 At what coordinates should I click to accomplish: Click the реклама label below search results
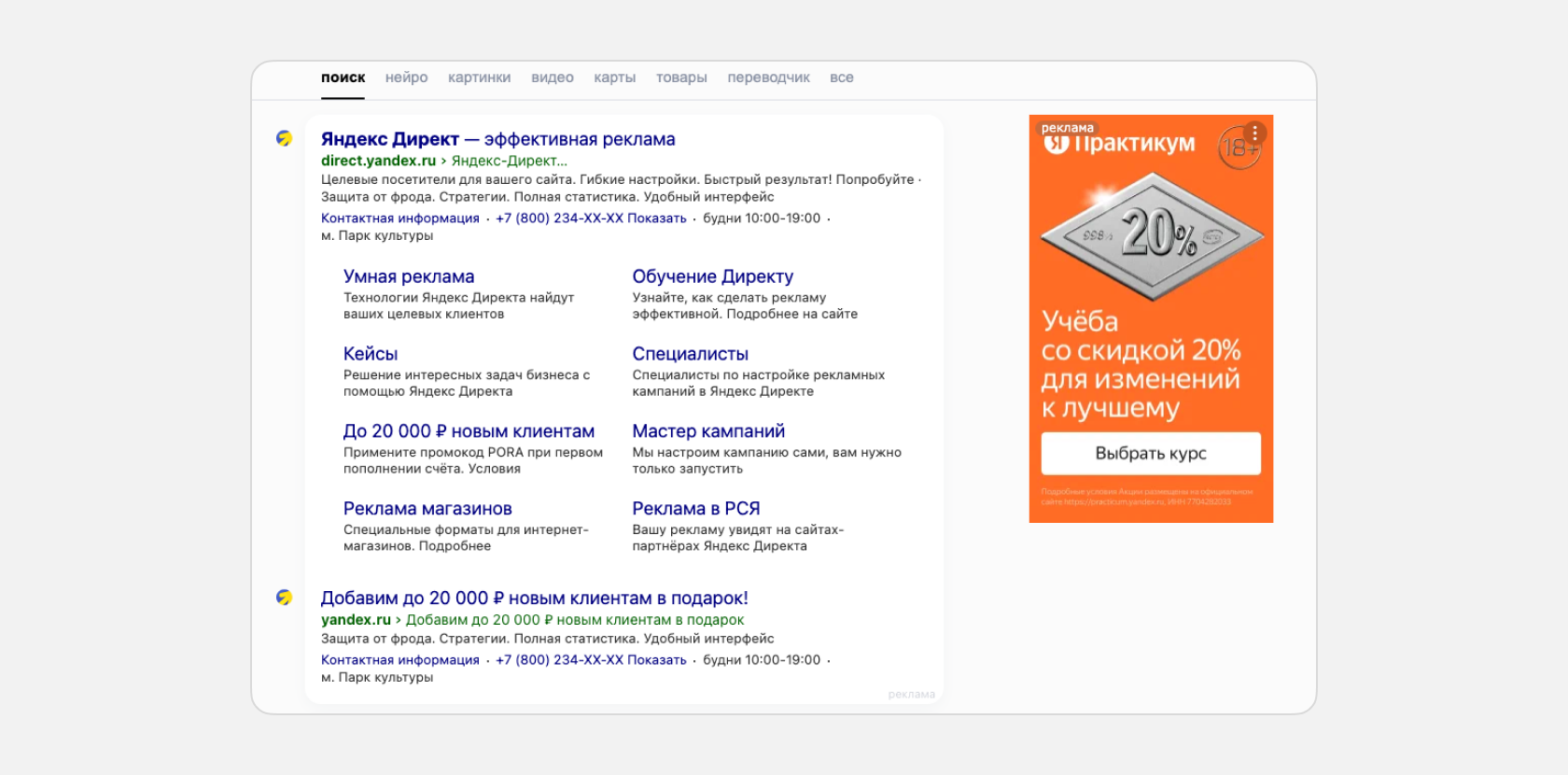point(911,695)
